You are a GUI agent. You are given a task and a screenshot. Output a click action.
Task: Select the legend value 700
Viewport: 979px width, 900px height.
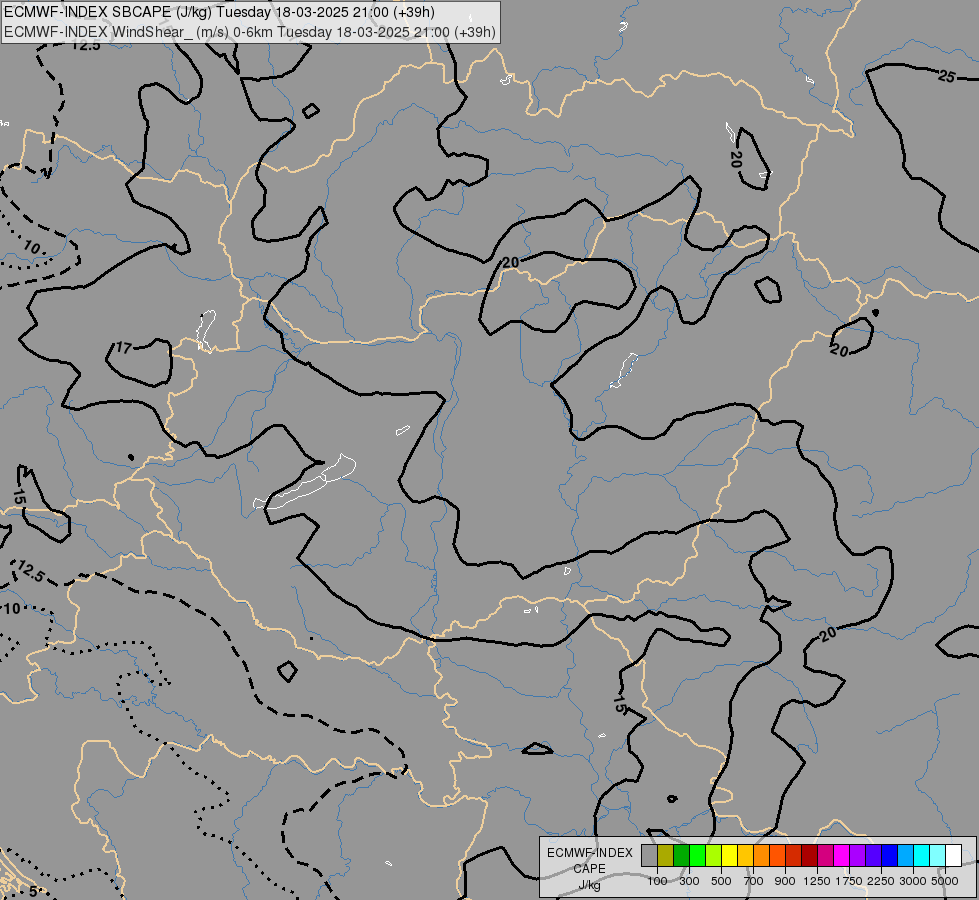coord(754,881)
